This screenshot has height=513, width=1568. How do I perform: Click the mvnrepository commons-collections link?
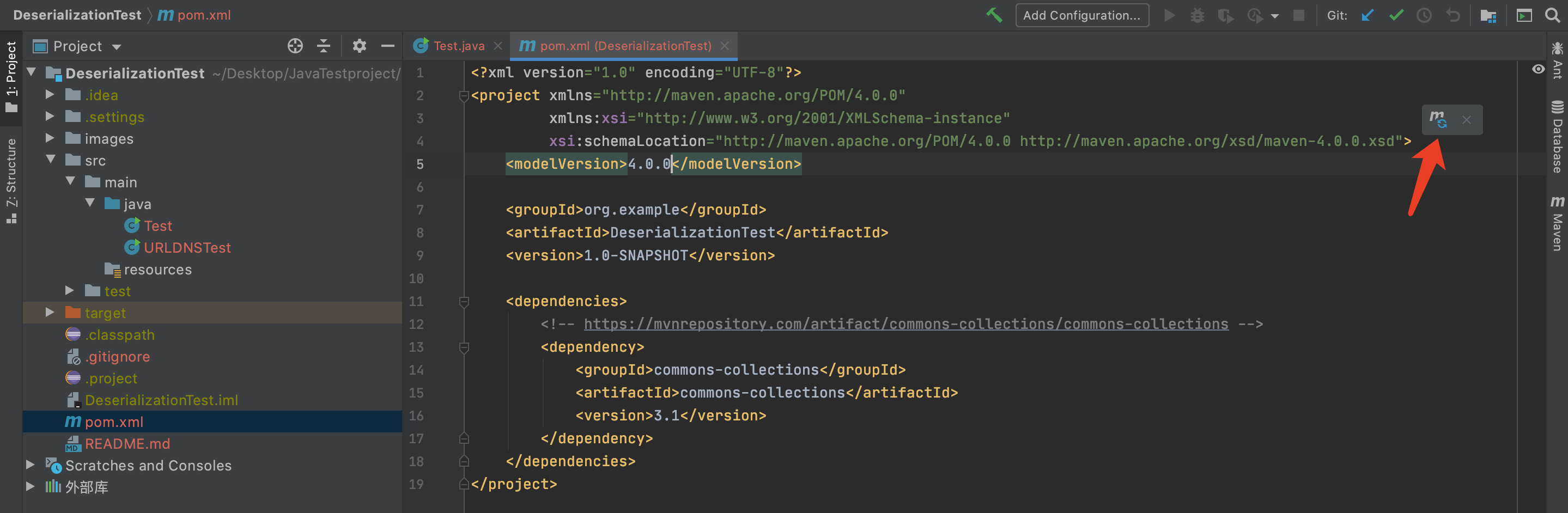pyautogui.click(x=905, y=323)
